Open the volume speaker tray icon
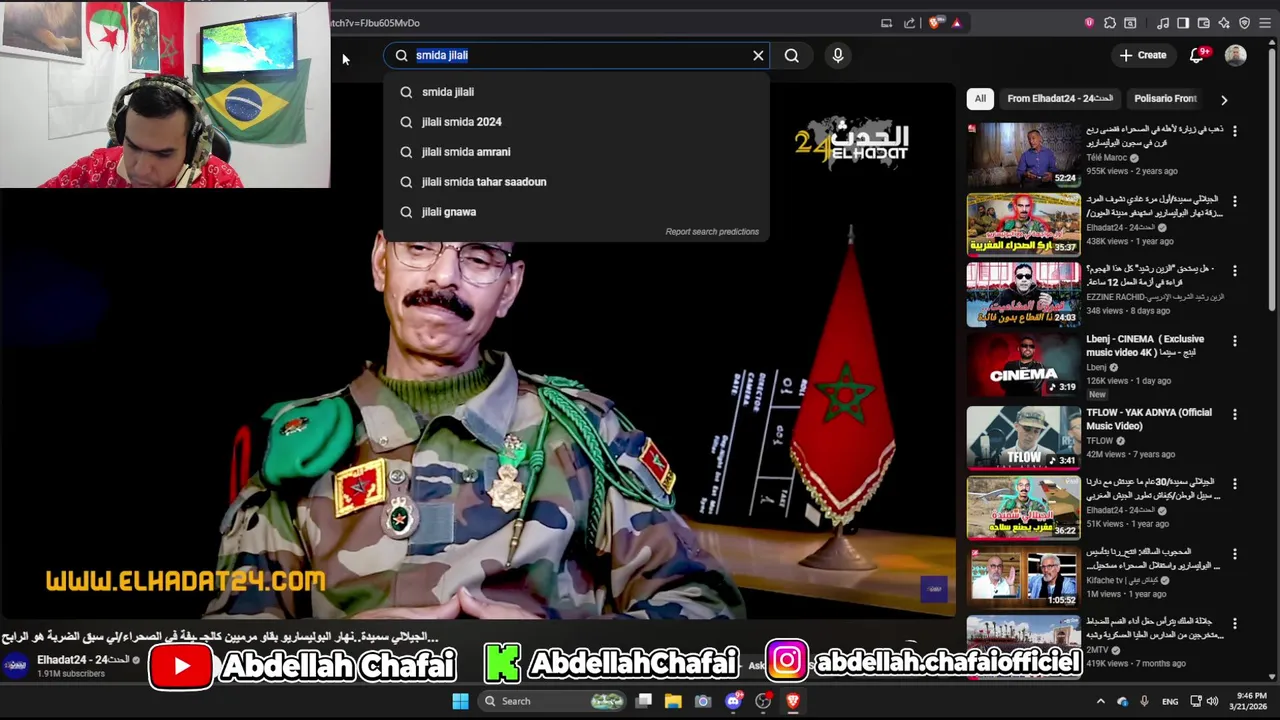 1212,701
